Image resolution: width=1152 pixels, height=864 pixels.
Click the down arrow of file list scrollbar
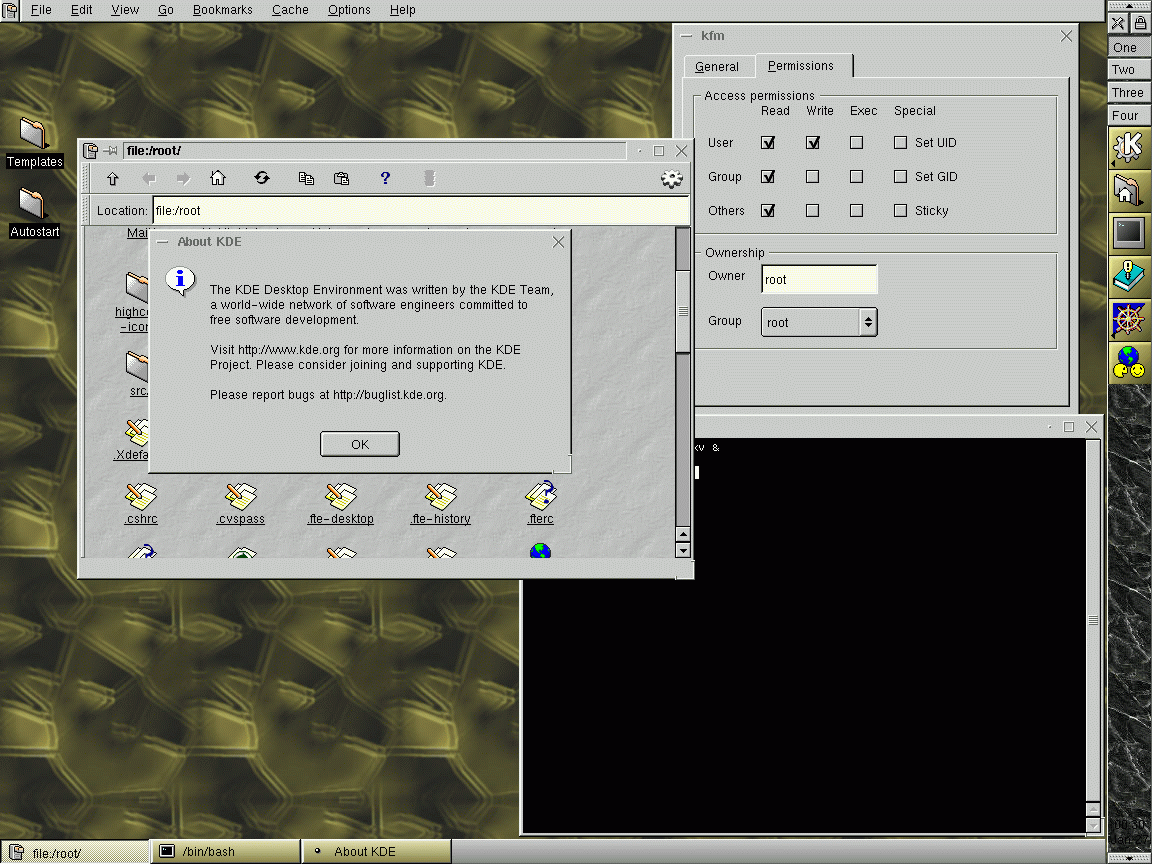click(683, 550)
